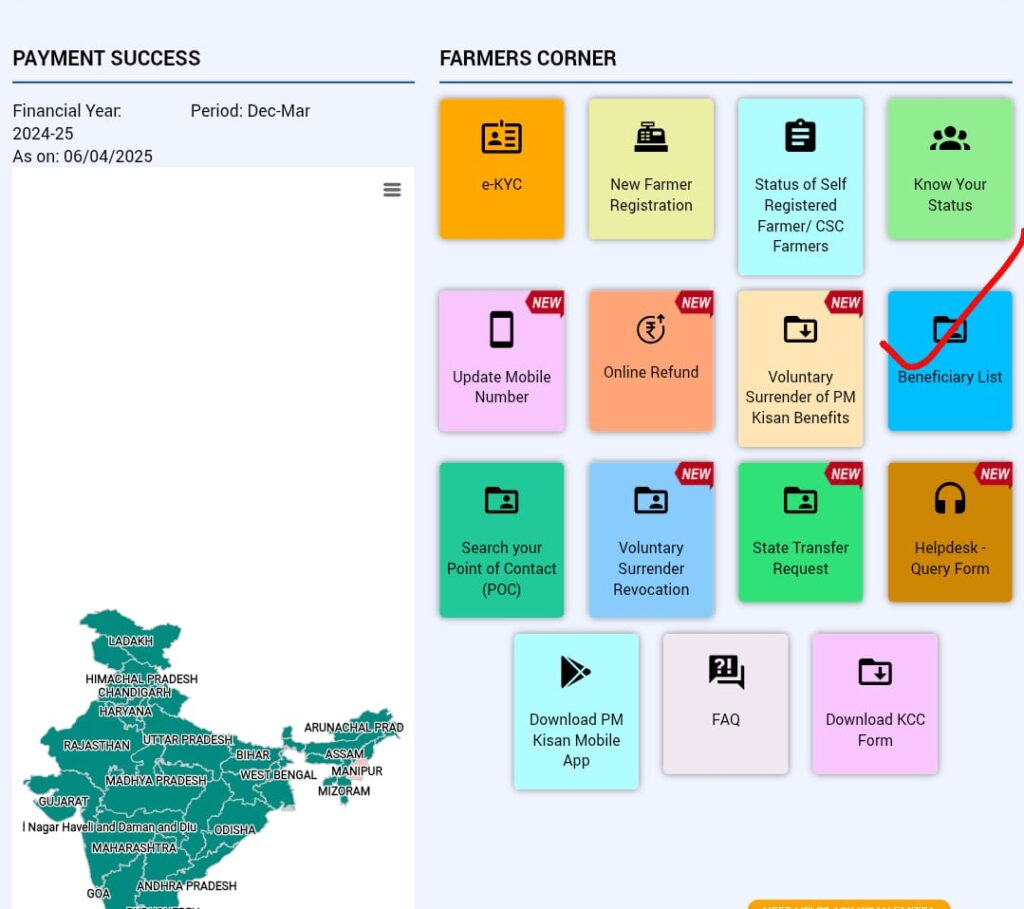Select Rajasthan on the India map
This screenshot has width=1024, height=909.
pyautogui.click(x=97, y=745)
